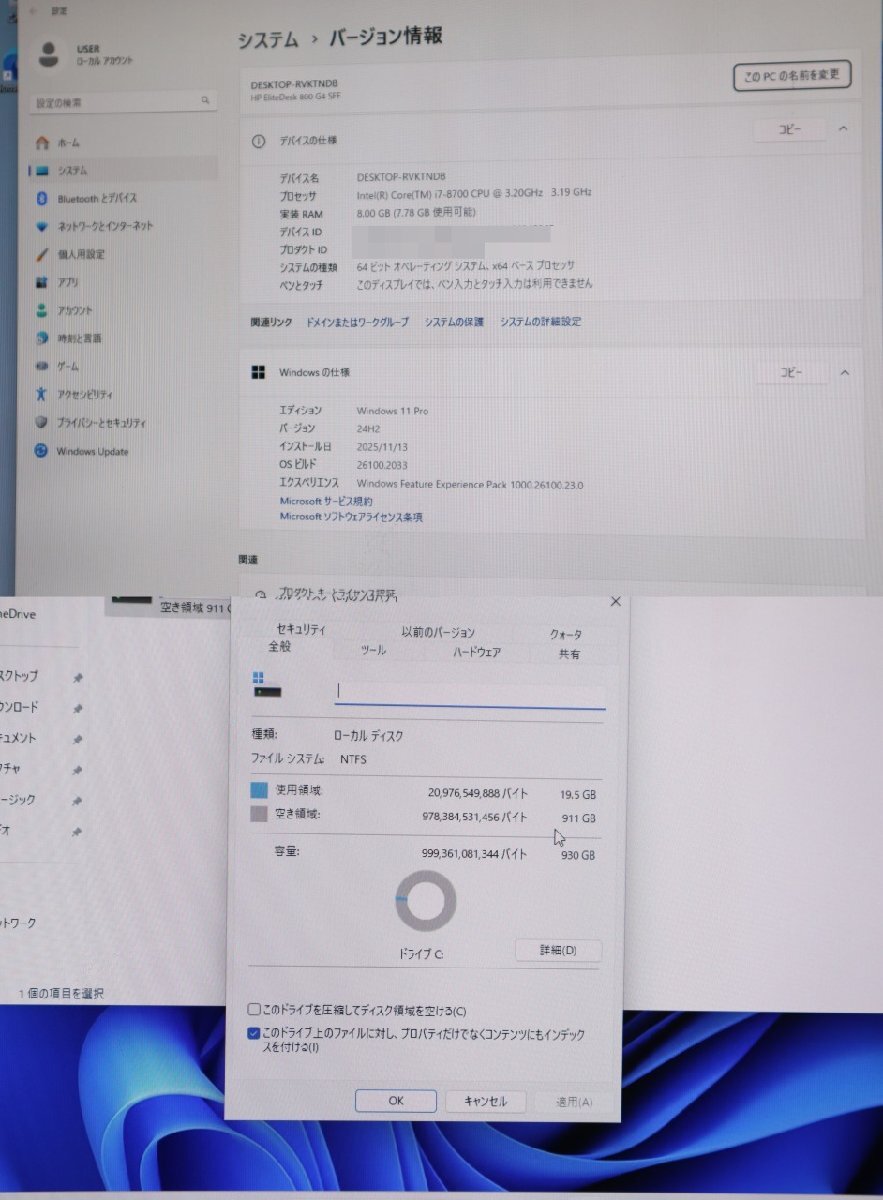This screenshot has height=1200, width=883.
Task: Open ドメインまたはワークグループ link
Action: (357, 322)
